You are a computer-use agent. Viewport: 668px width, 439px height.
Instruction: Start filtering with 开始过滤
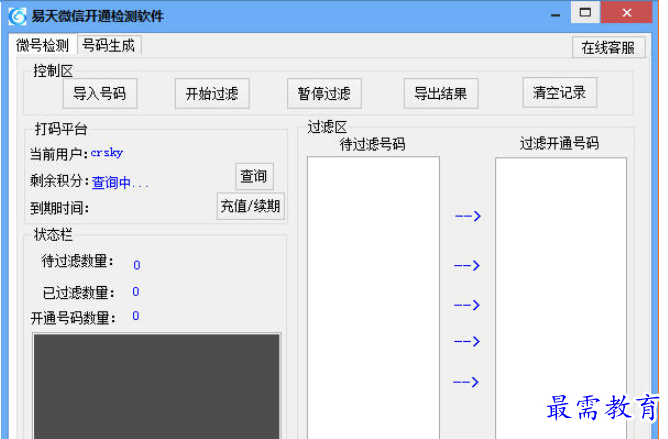click(212, 93)
